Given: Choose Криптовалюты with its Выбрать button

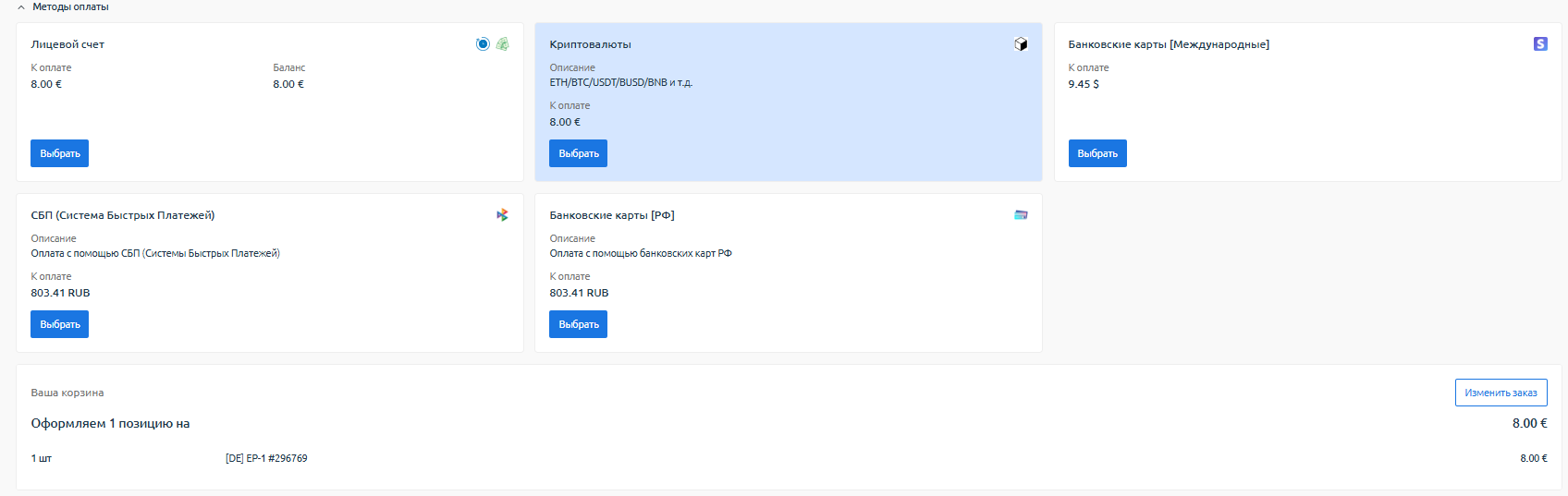Looking at the screenshot, I should (x=578, y=153).
